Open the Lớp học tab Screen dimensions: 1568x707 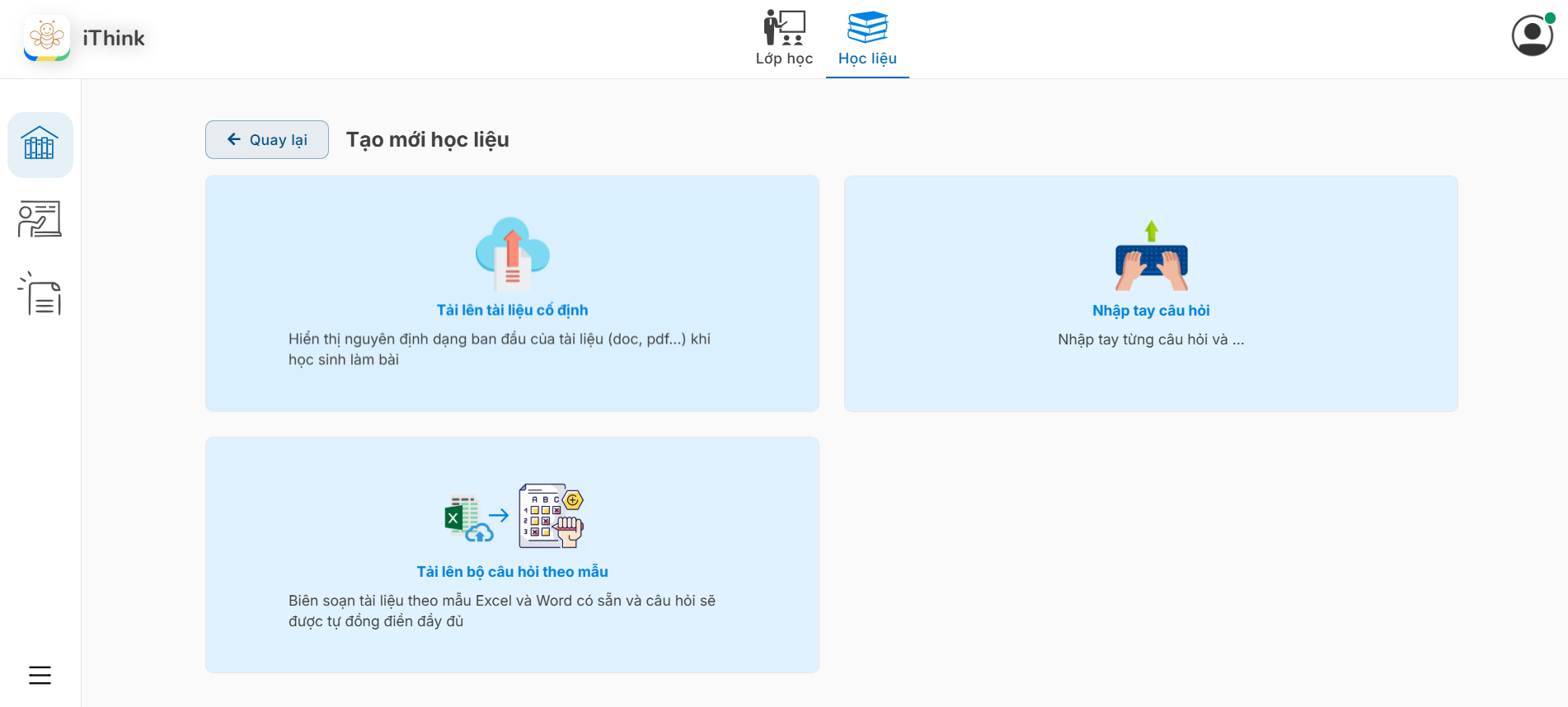point(784,39)
